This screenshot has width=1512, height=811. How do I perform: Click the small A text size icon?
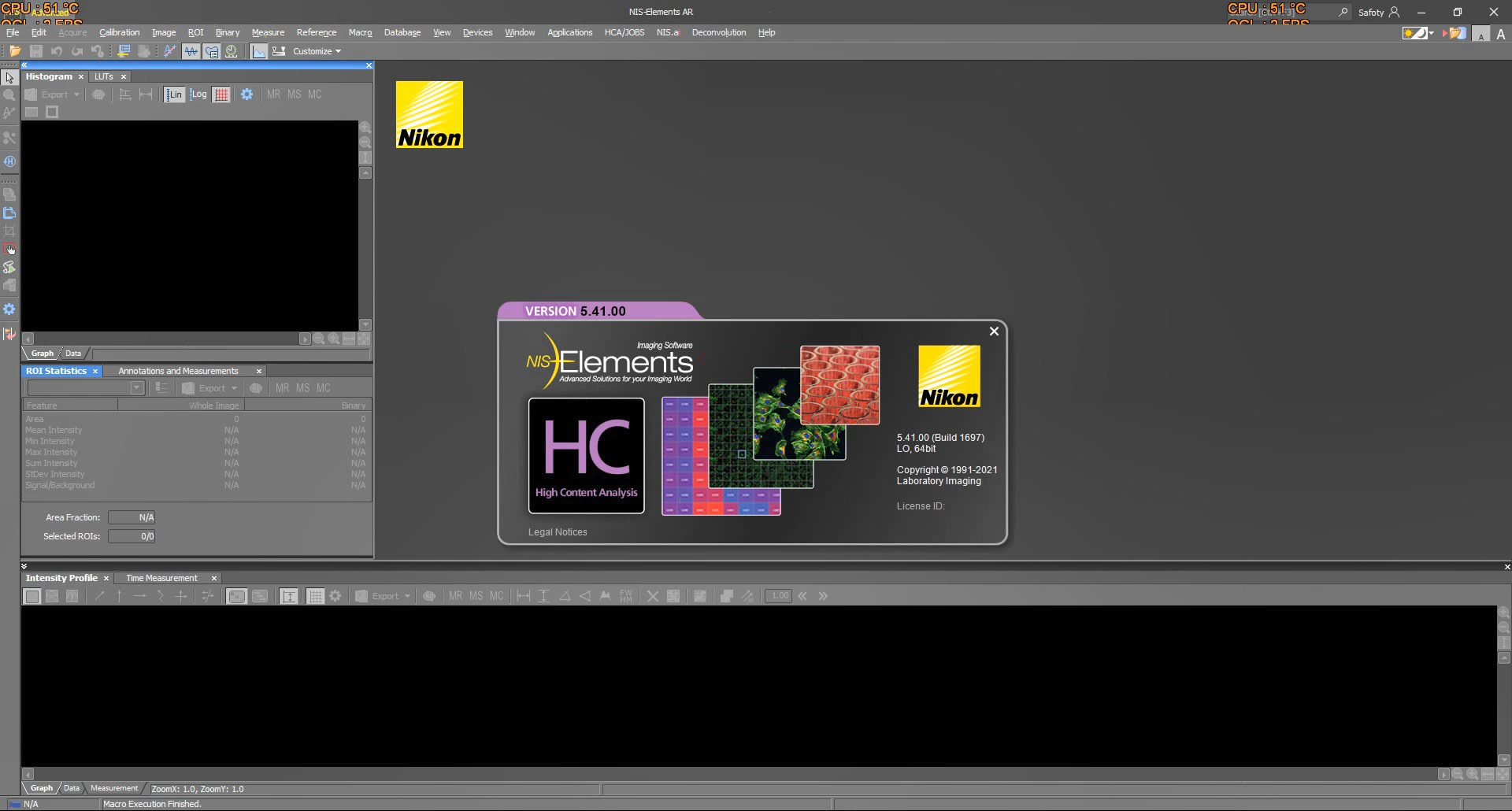pos(1481,35)
